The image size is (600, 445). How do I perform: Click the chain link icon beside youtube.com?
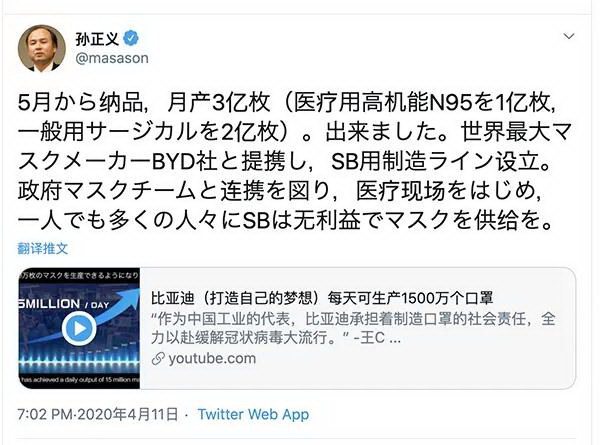tap(158, 359)
